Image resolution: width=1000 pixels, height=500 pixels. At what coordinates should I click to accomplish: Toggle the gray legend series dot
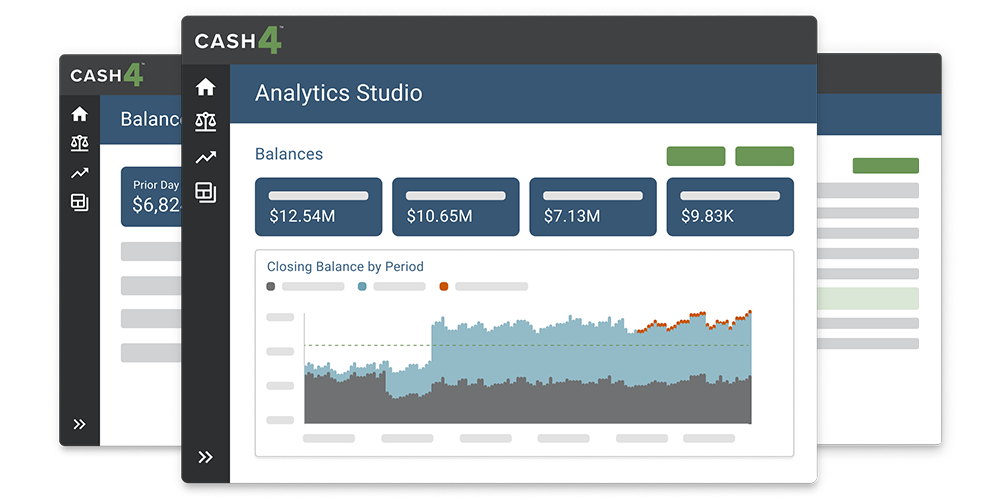click(271, 287)
